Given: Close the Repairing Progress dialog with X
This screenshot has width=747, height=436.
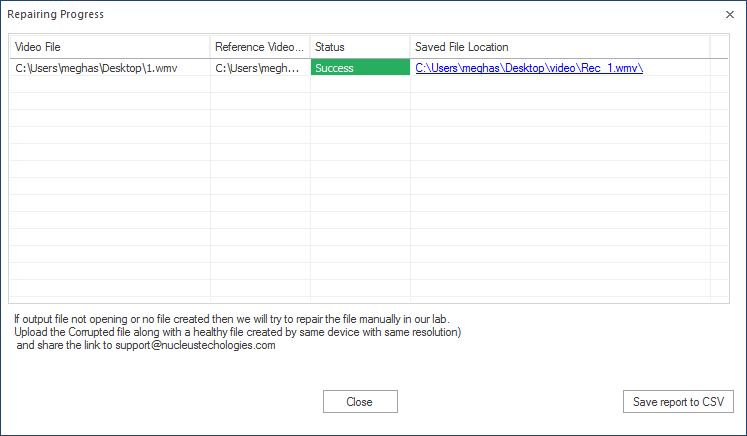Looking at the screenshot, I should tap(729, 15).
